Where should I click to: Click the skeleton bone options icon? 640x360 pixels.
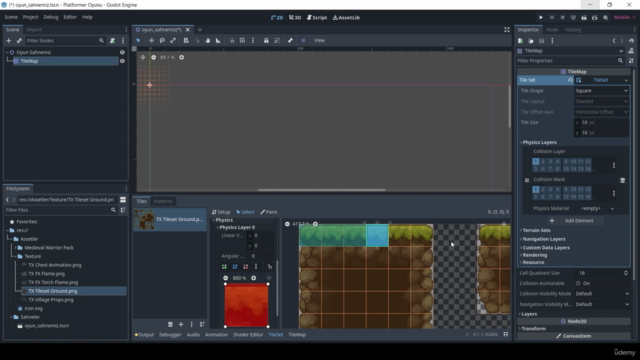(x=290, y=40)
